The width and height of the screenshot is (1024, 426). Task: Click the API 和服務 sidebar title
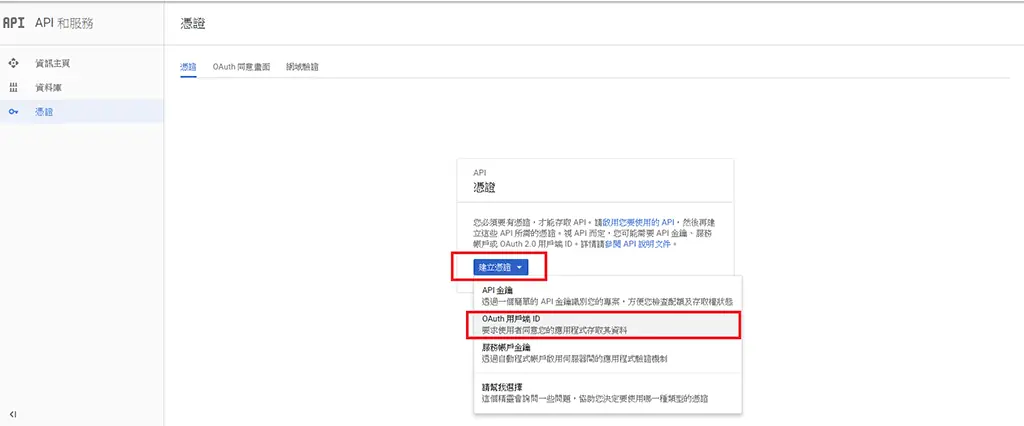(64, 24)
